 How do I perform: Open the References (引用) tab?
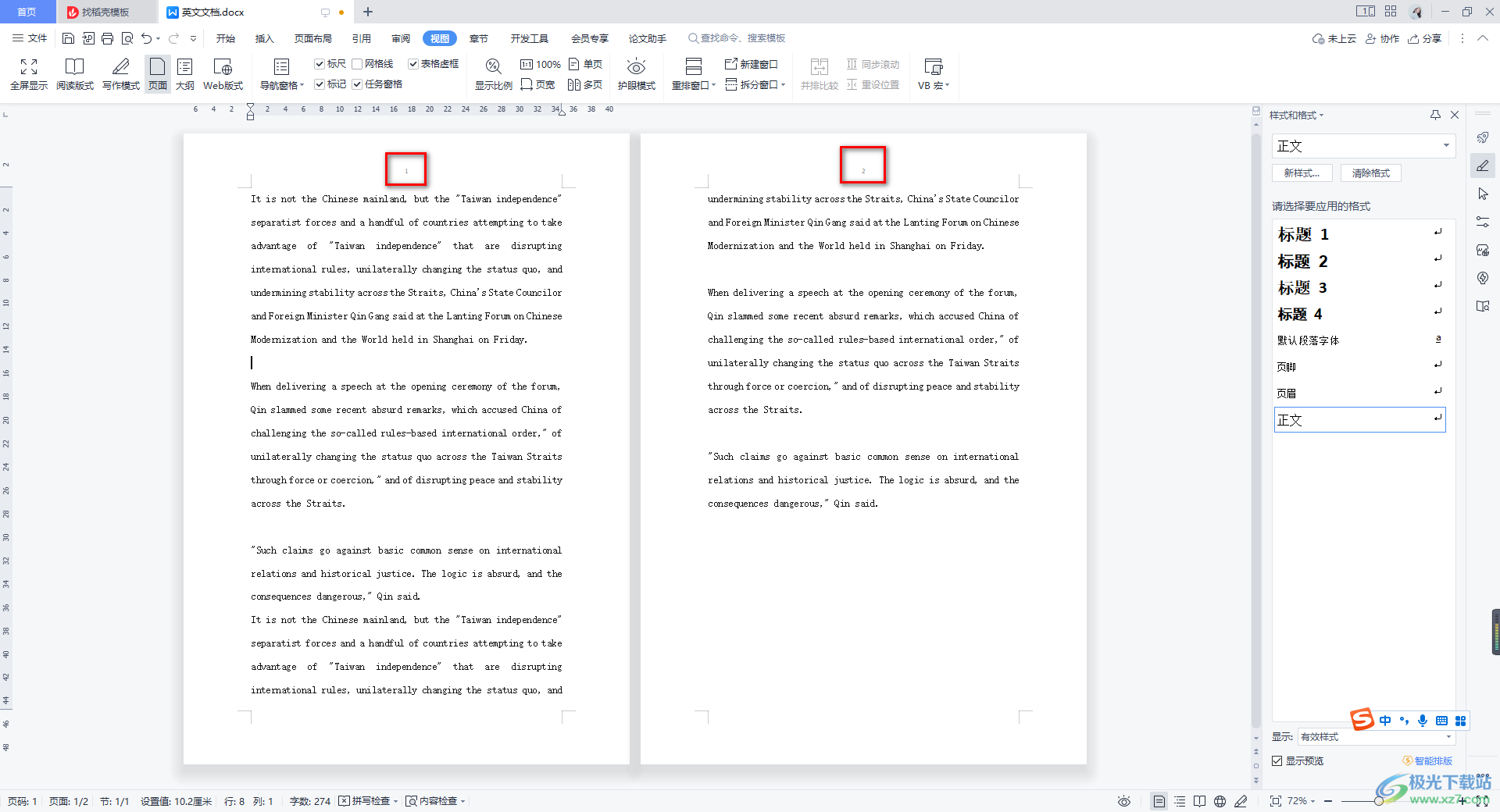click(362, 38)
